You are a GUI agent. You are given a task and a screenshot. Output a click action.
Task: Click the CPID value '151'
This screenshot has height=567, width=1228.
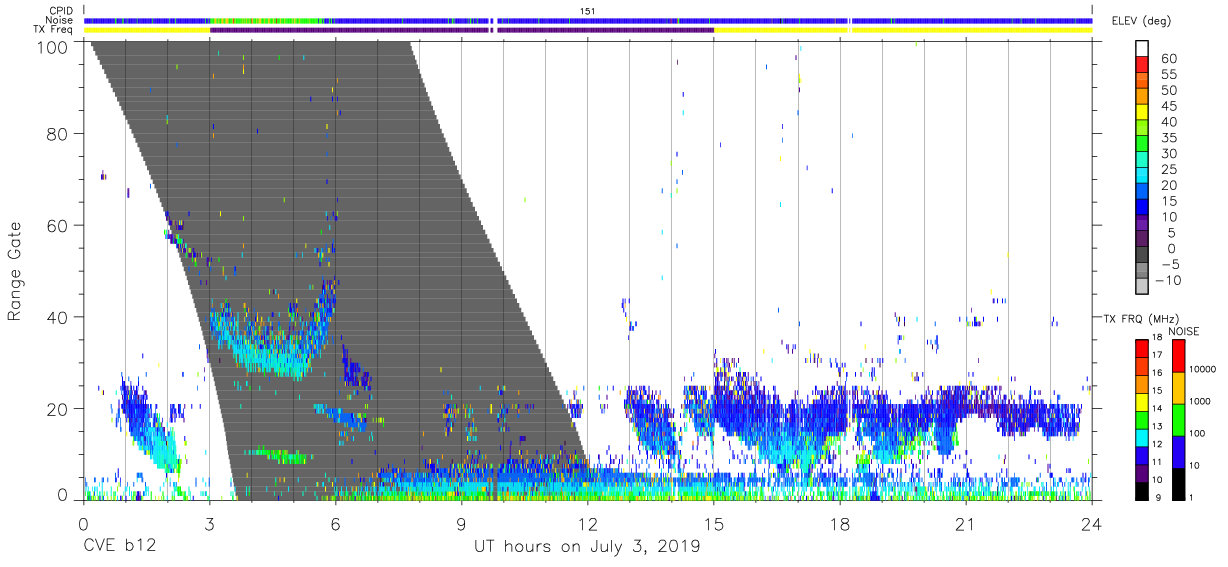[x=587, y=10]
